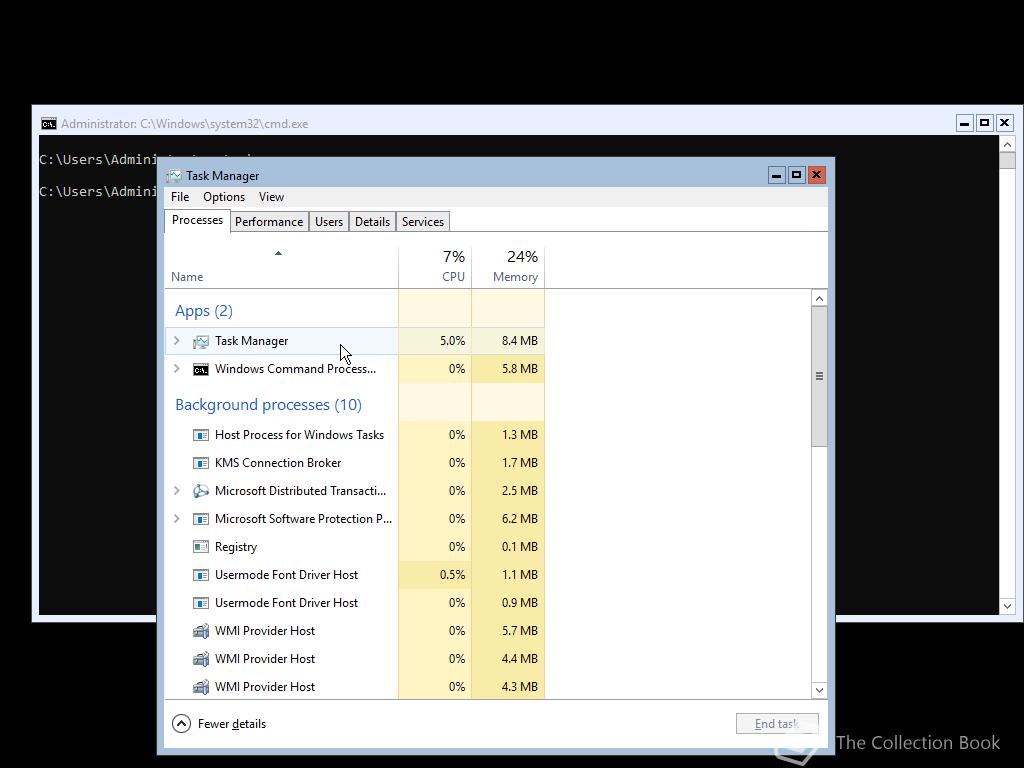
Task: Select the Processes tab
Action: pos(197,221)
